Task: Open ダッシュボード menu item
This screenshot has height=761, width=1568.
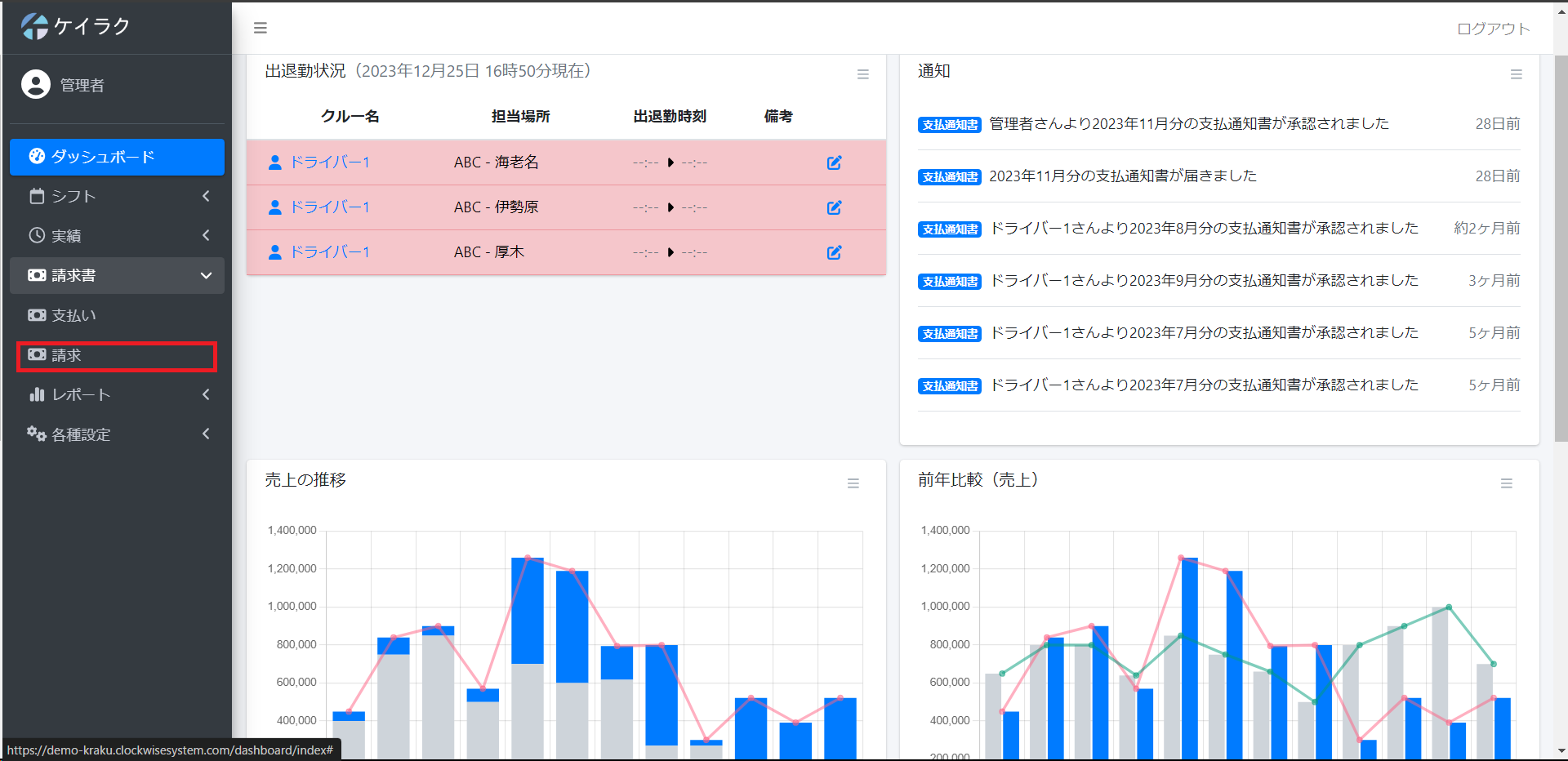Action: [117, 157]
